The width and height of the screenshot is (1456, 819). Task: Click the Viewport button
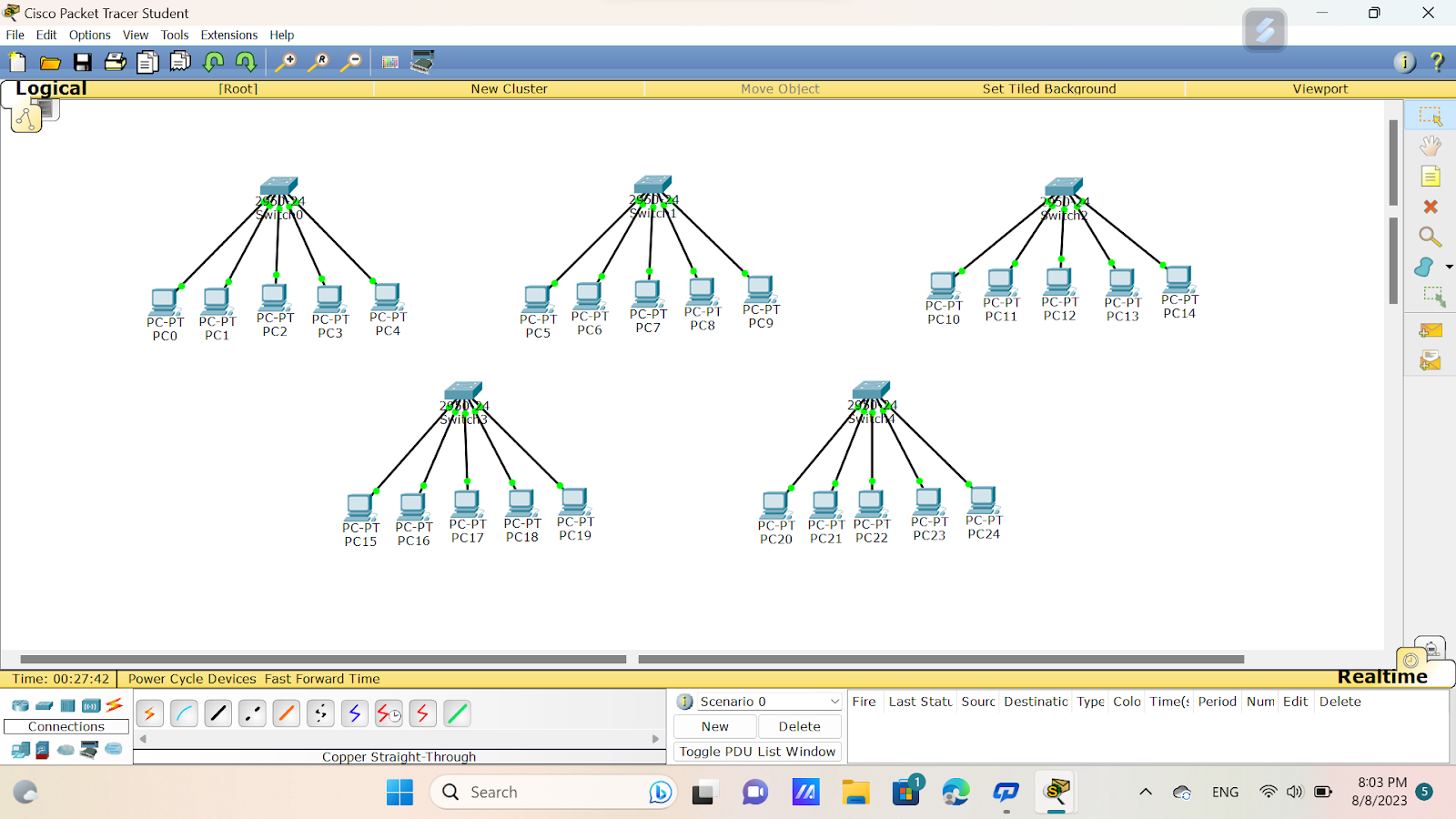coord(1320,89)
